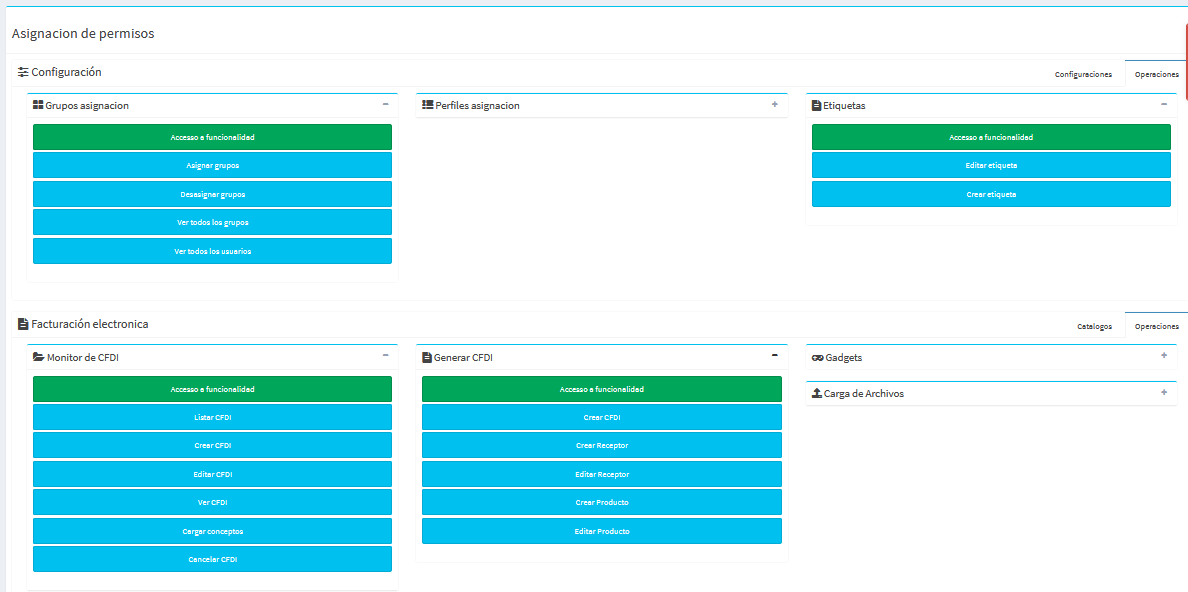Click the Perfiles asignacion list icon
The width and height of the screenshot is (1188, 592).
pyautogui.click(x=427, y=105)
